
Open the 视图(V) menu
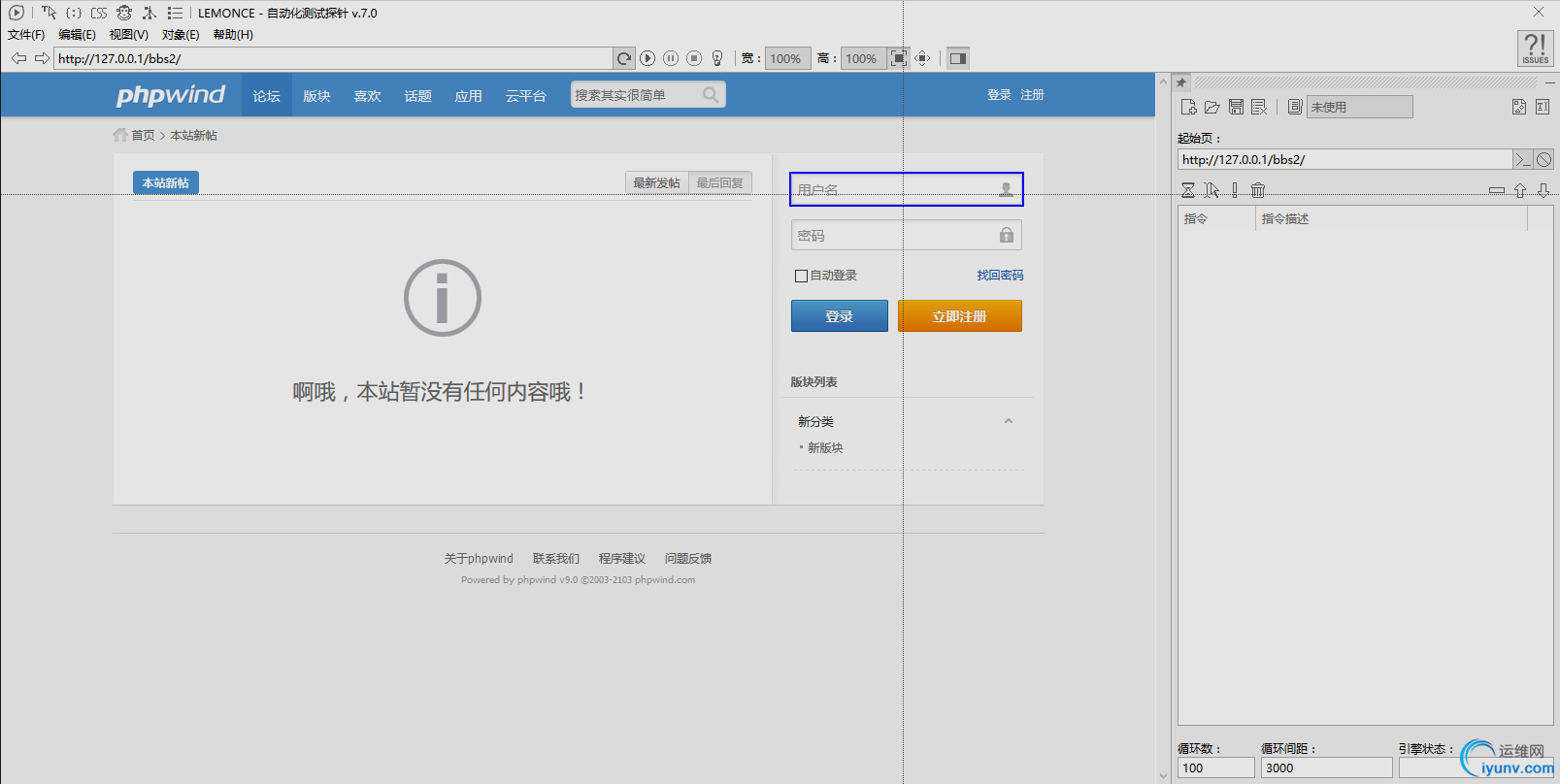coord(129,35)
